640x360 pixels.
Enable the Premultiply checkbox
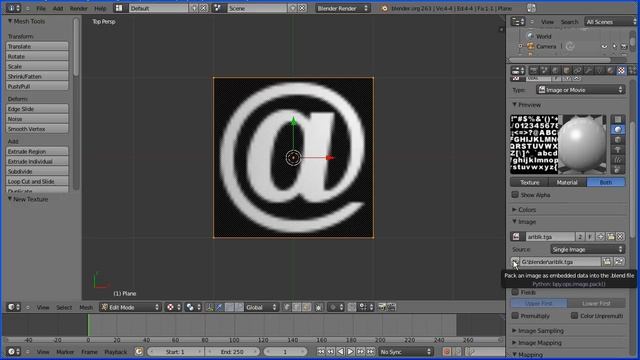(515, 316)
